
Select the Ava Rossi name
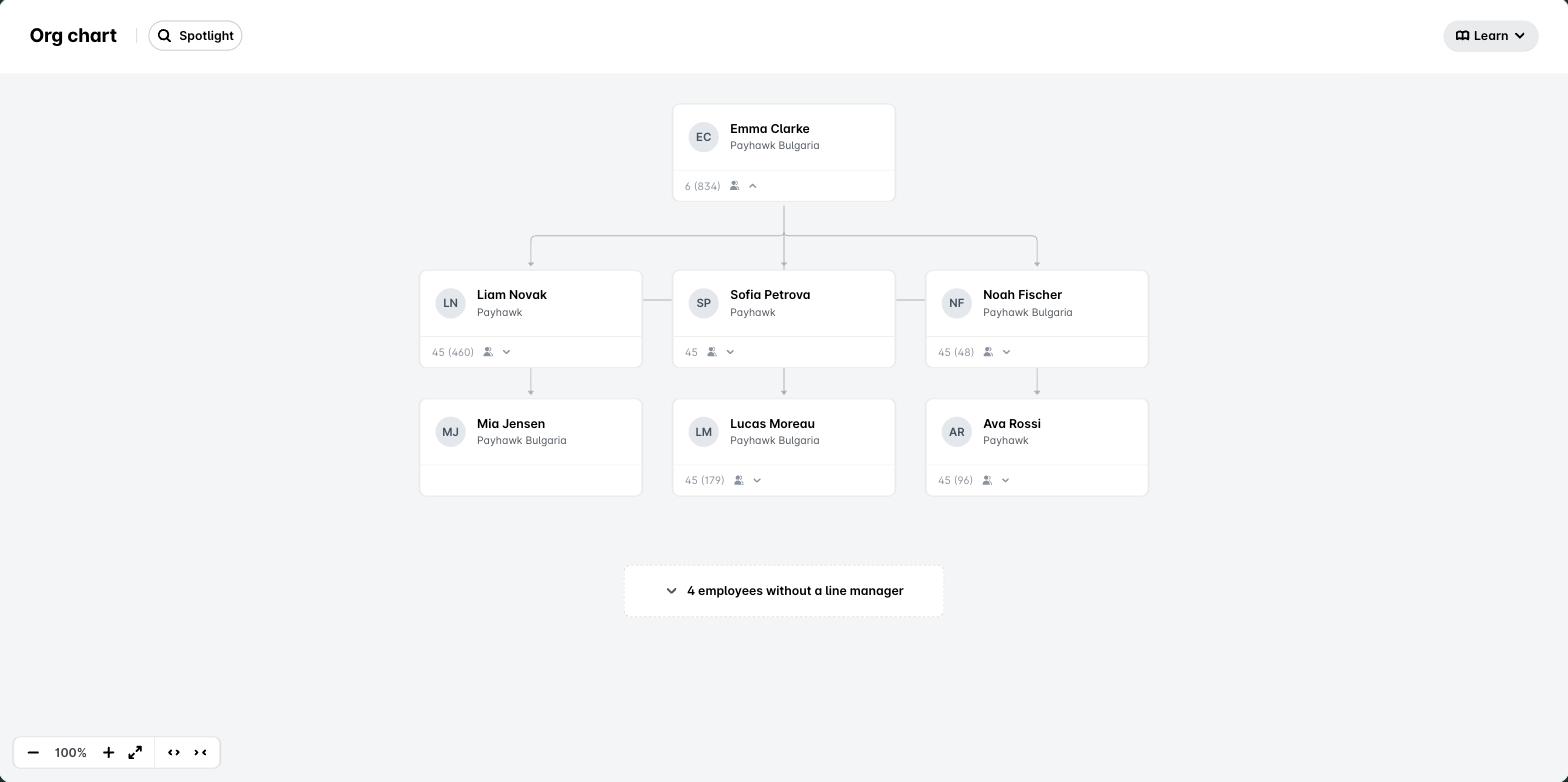1012,424
